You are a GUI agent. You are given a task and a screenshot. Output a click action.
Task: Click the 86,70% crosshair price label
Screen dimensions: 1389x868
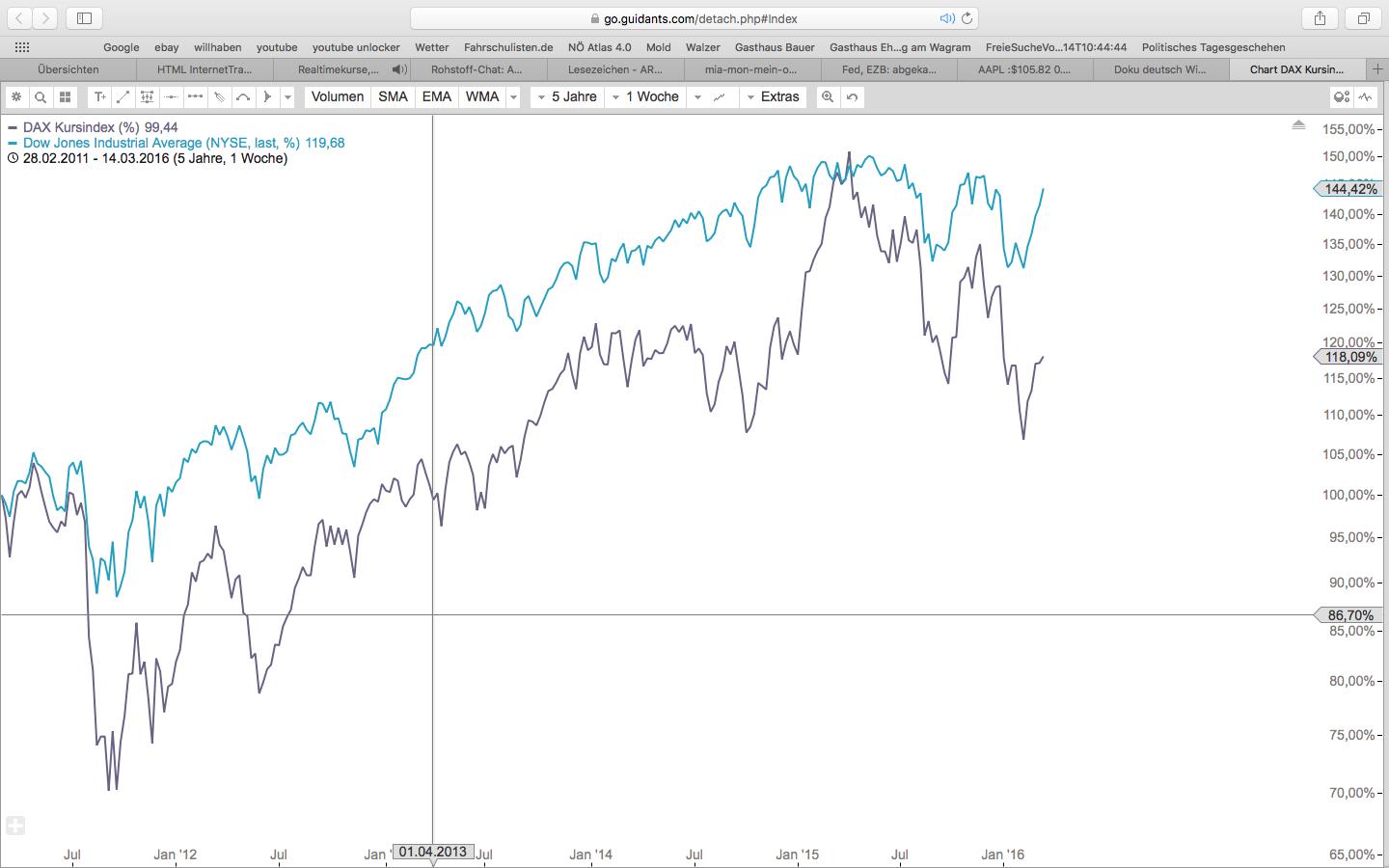click(1348, 615)
